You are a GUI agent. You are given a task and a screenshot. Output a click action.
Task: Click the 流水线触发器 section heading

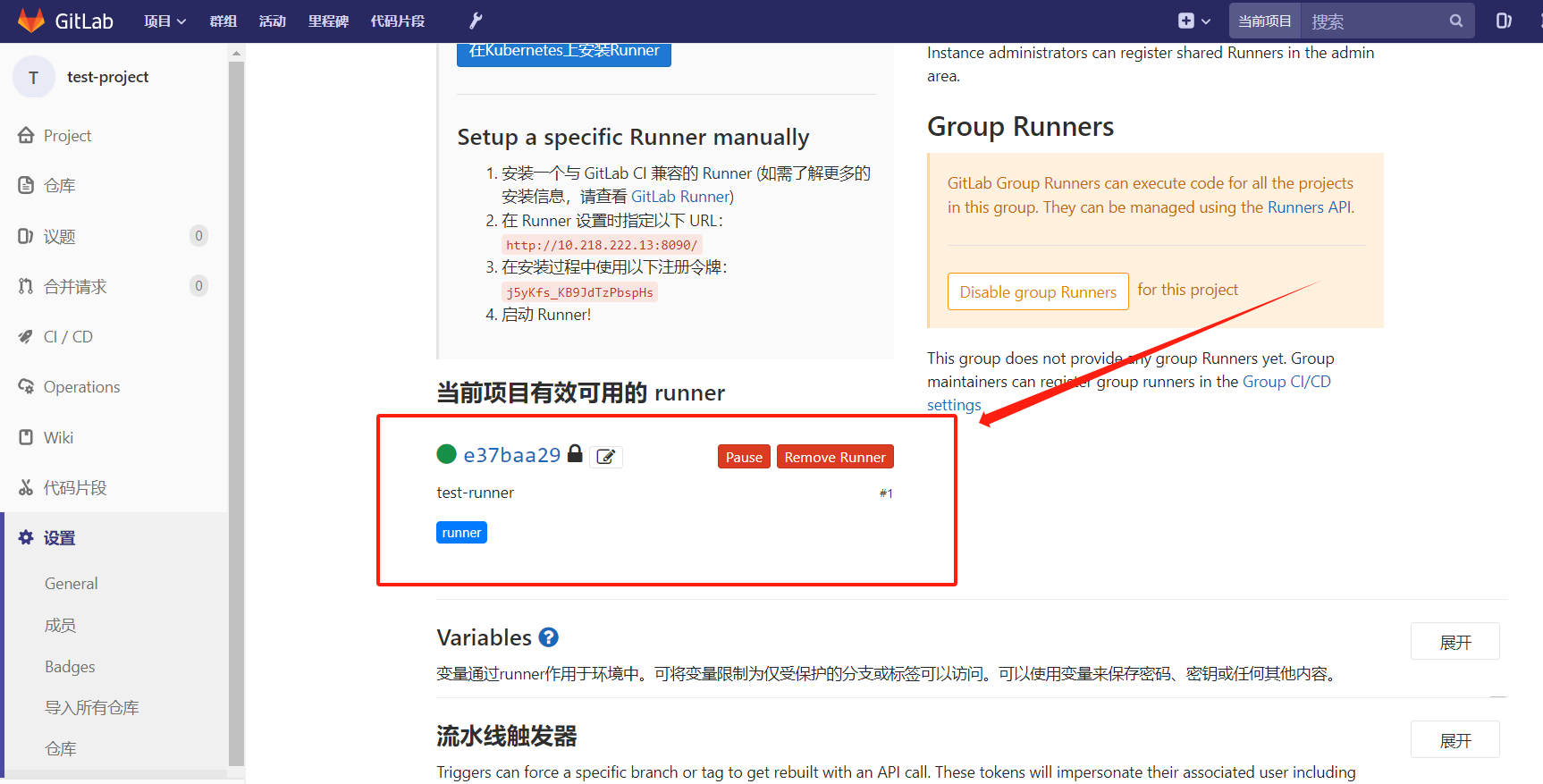click(507, 736)
